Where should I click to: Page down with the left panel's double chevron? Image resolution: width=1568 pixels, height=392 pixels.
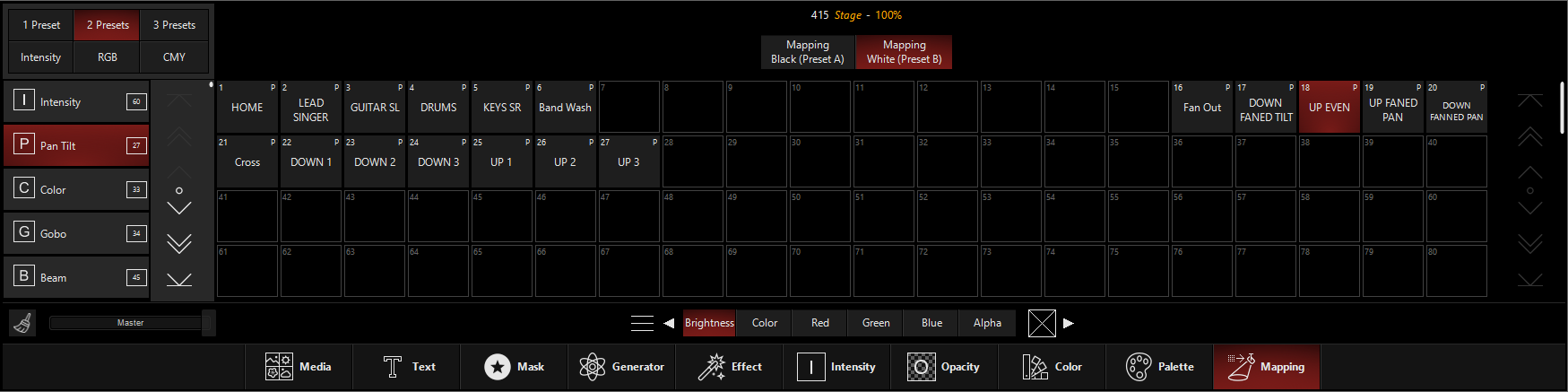click(179, 243)
